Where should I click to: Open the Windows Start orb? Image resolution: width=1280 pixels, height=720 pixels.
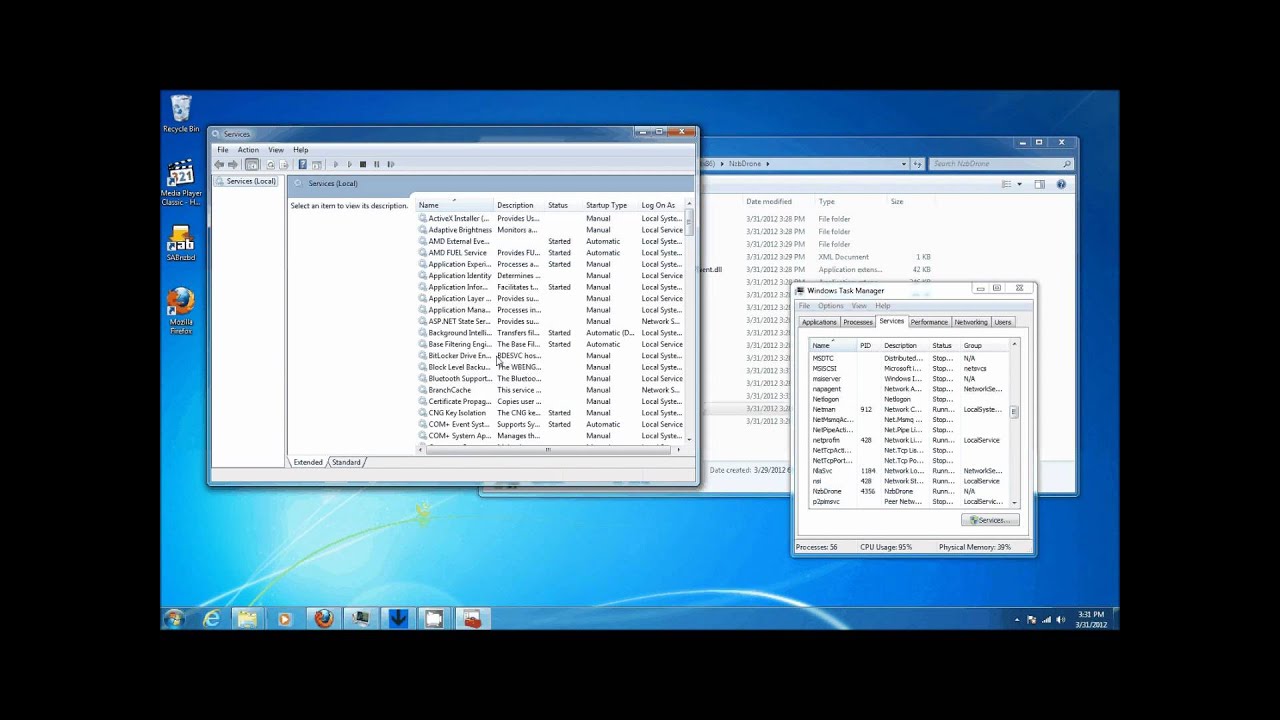click(x=174, y=619)
